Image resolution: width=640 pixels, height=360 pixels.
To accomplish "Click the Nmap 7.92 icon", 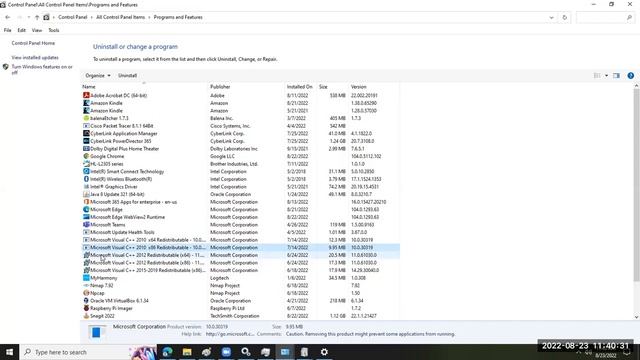I will coord(86,285).
